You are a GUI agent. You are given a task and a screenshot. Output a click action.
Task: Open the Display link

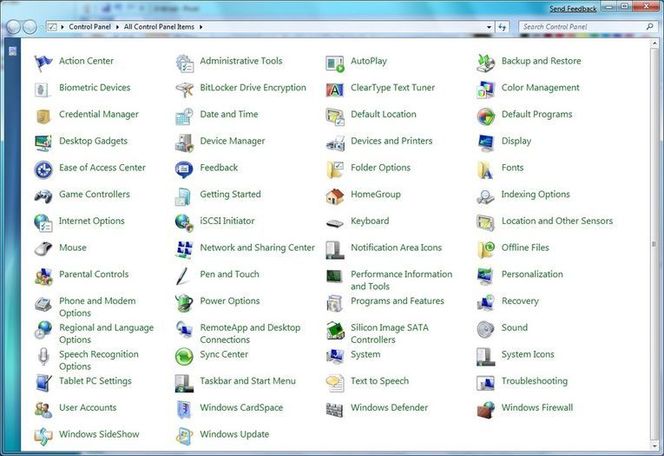click(x=516, y=141)
